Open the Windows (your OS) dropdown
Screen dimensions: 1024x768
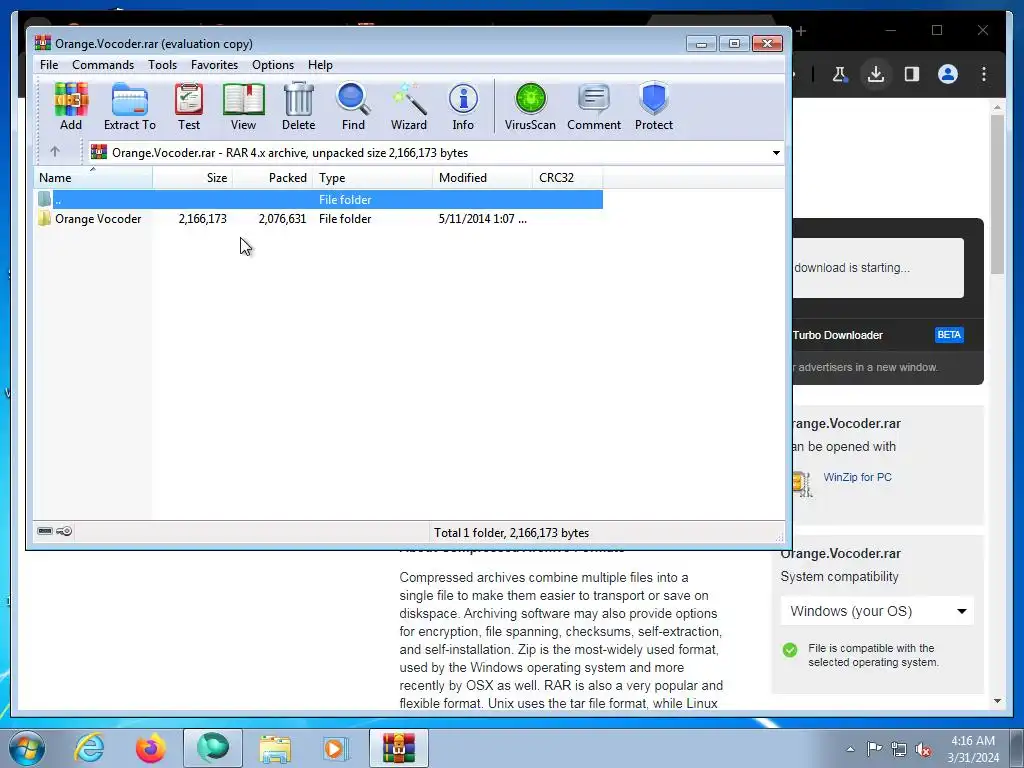click(877, 611)
